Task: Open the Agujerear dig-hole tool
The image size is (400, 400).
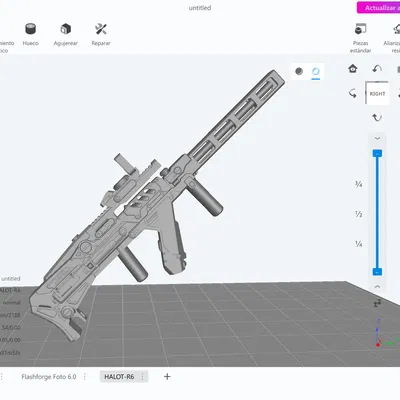Action: pyautogui.click(x=66, y=35)
